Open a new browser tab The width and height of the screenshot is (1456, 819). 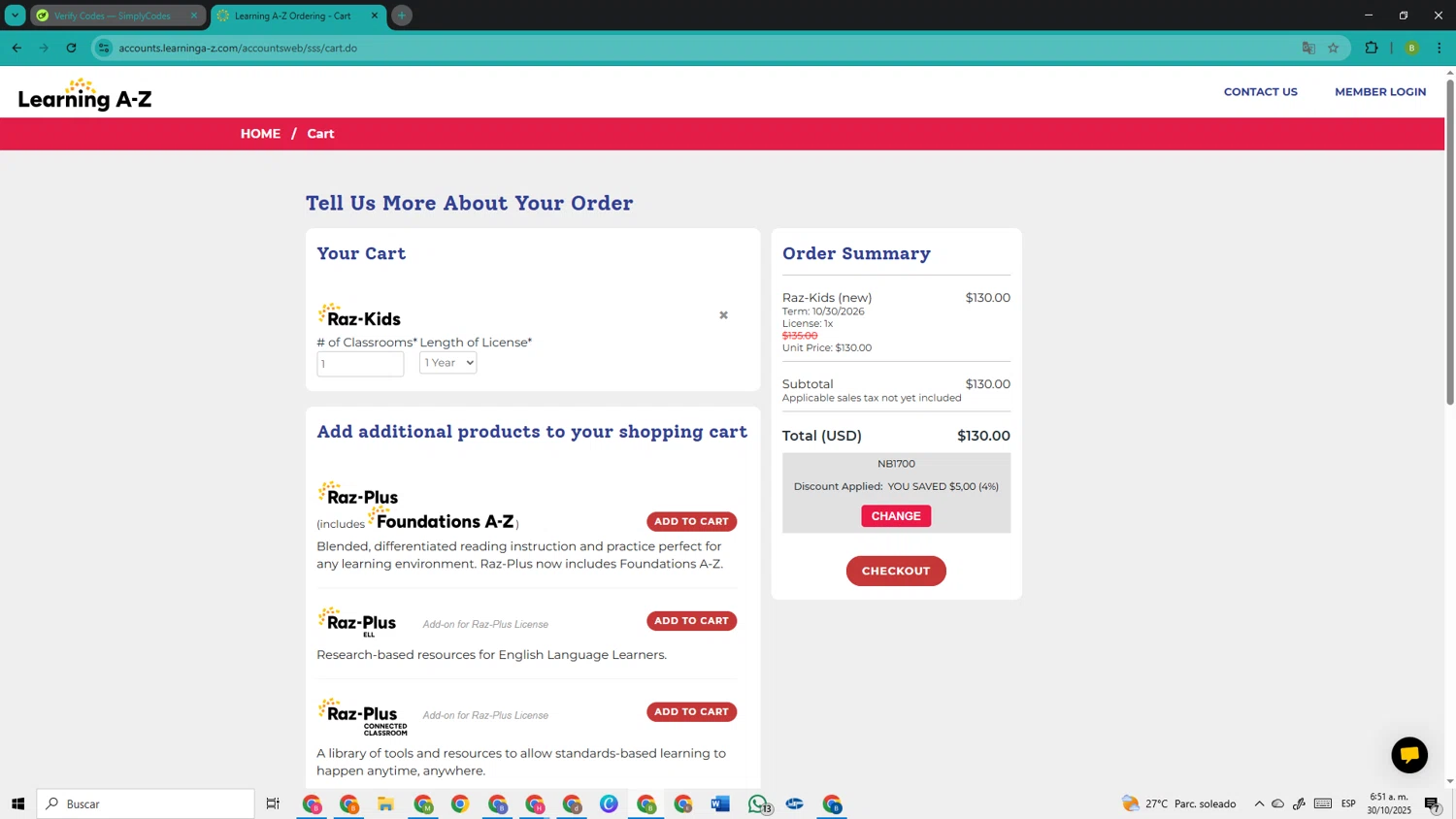401,16
